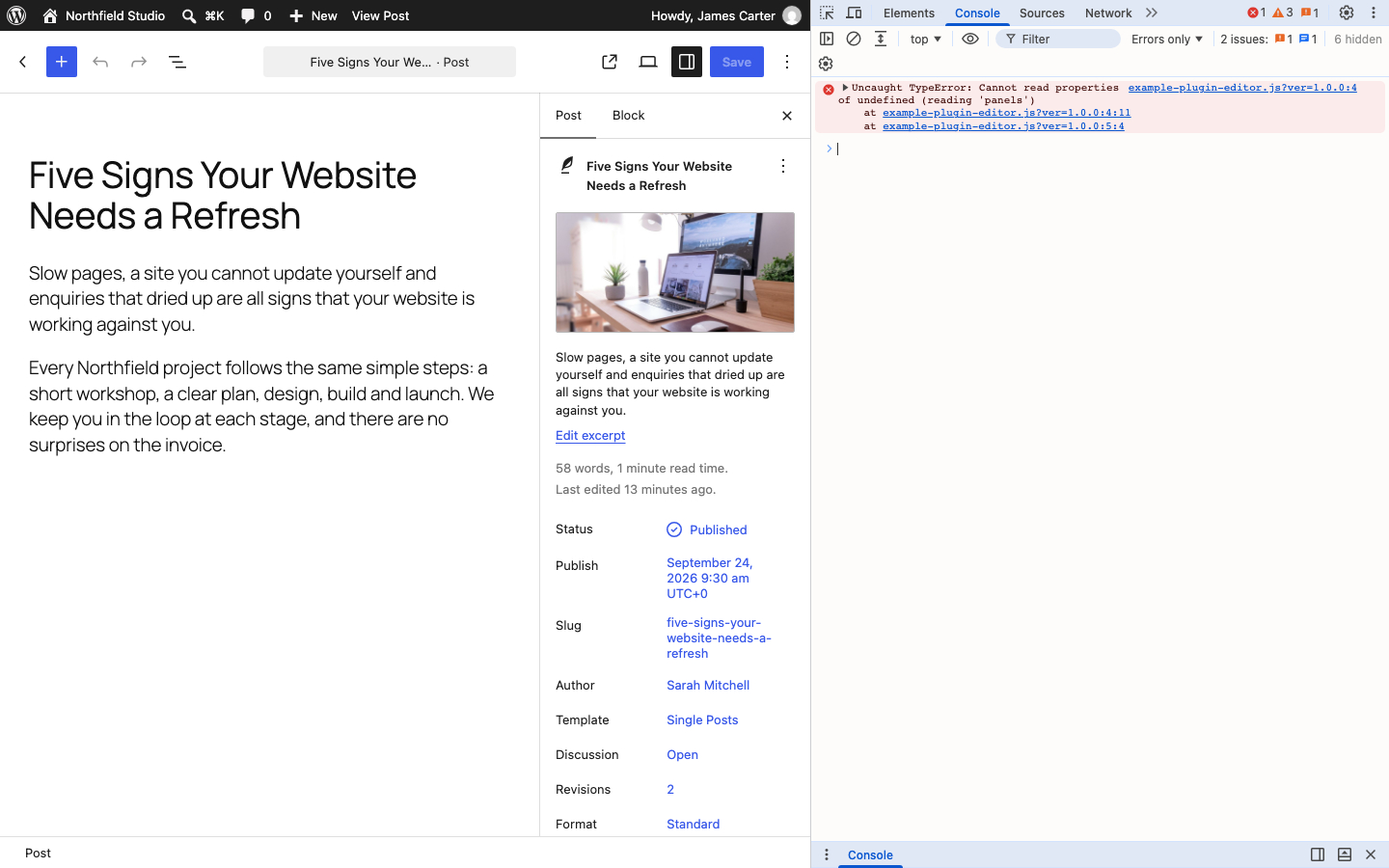The width and height of the screenshot is (1389, 868).
Task: Toggle DevTools device toolbar emulation
Action: pyautogui.click(x=854, y=13)
